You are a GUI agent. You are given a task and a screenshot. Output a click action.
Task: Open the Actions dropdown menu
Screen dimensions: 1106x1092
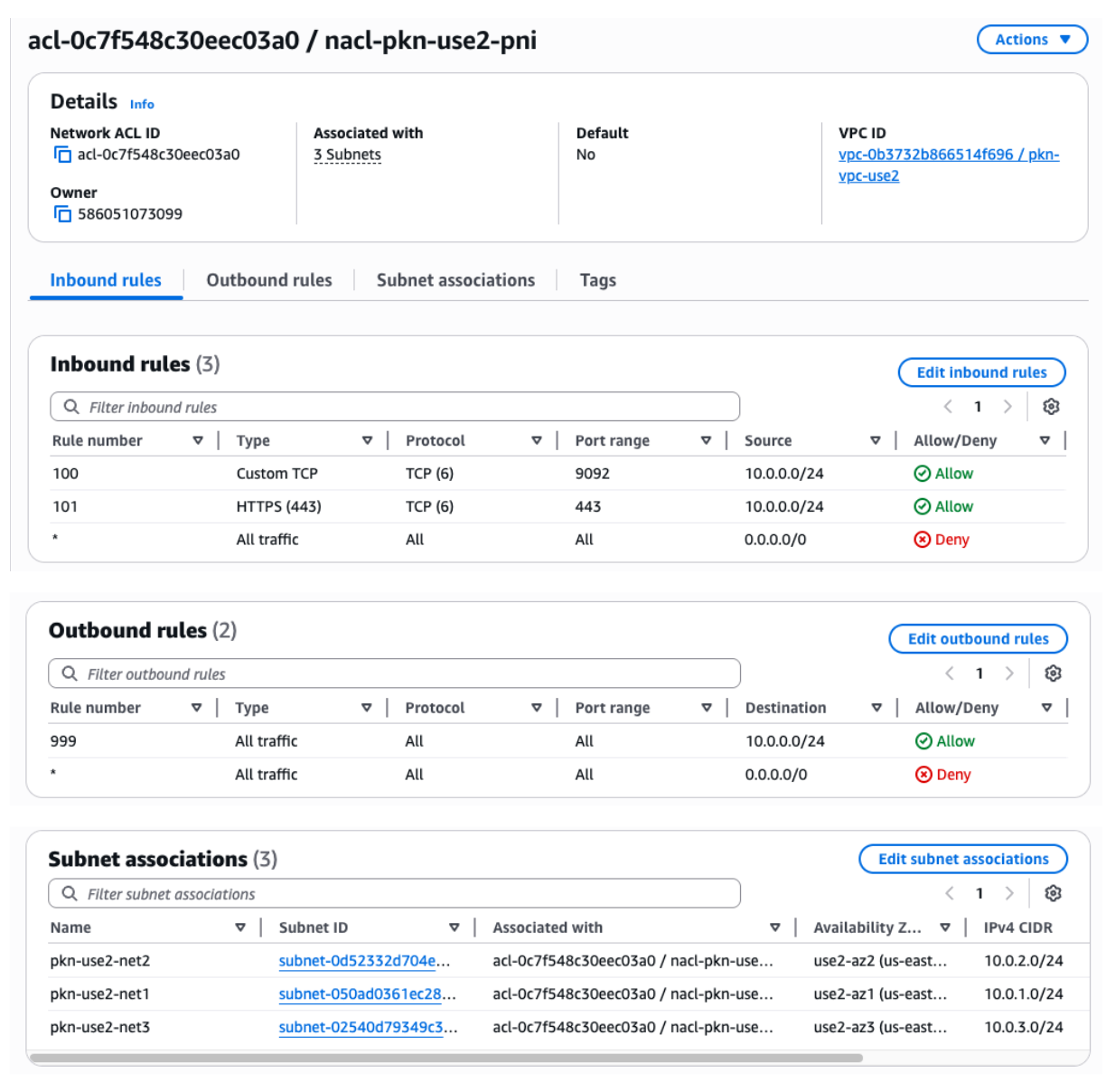(x=1032, y=40)
